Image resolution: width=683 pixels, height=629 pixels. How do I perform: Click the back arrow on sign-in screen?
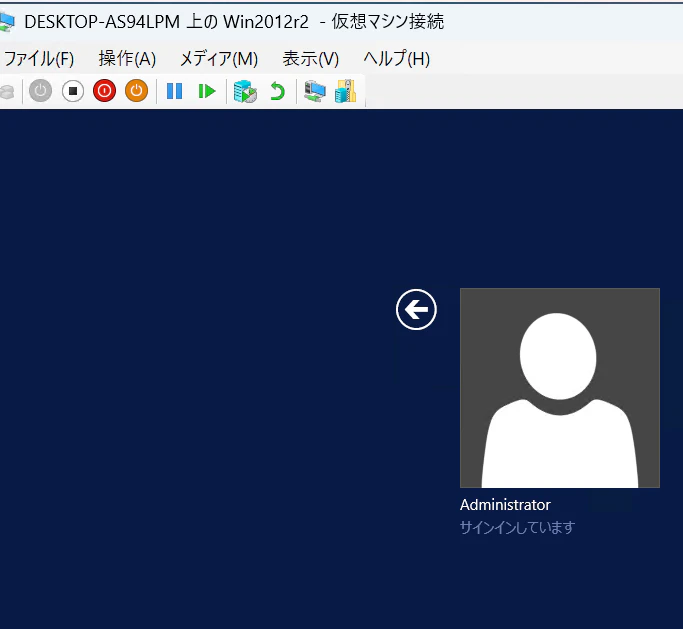point(416,309)
